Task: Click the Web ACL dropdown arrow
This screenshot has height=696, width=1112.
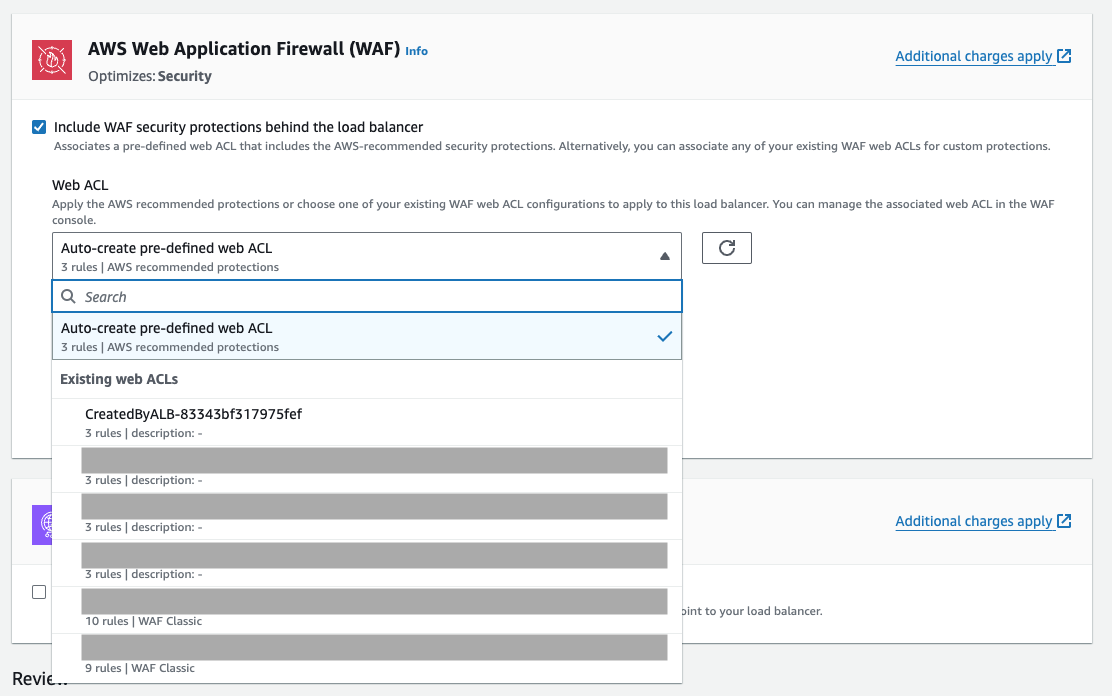Action: point(665,256)
